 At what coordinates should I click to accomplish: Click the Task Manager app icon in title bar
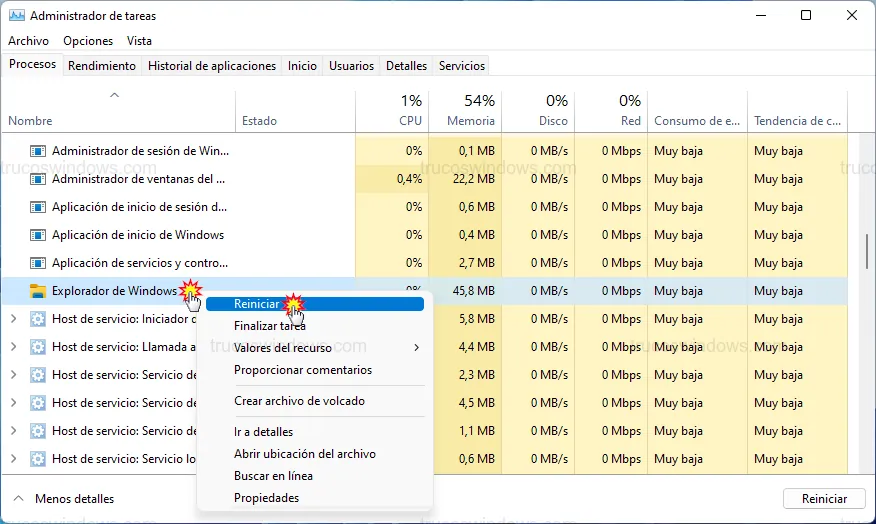[x=15, y=16]
